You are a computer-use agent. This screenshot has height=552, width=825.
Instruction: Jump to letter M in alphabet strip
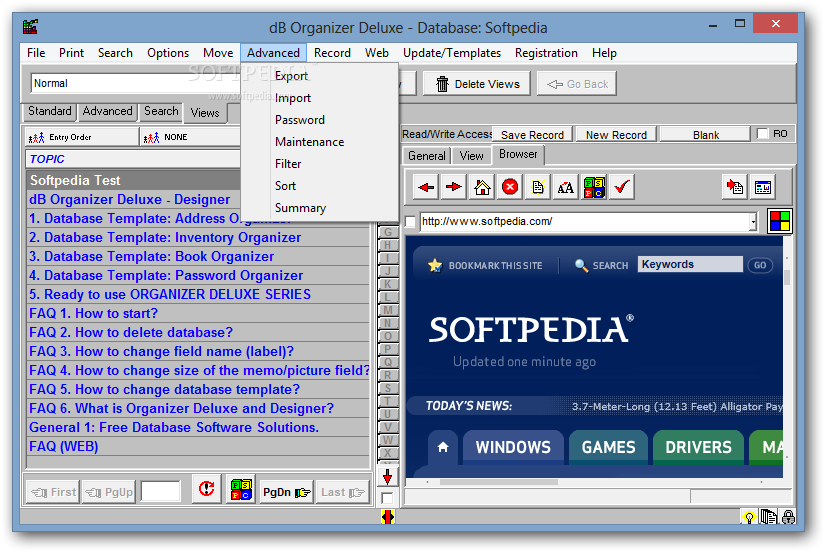click(388, 310)
